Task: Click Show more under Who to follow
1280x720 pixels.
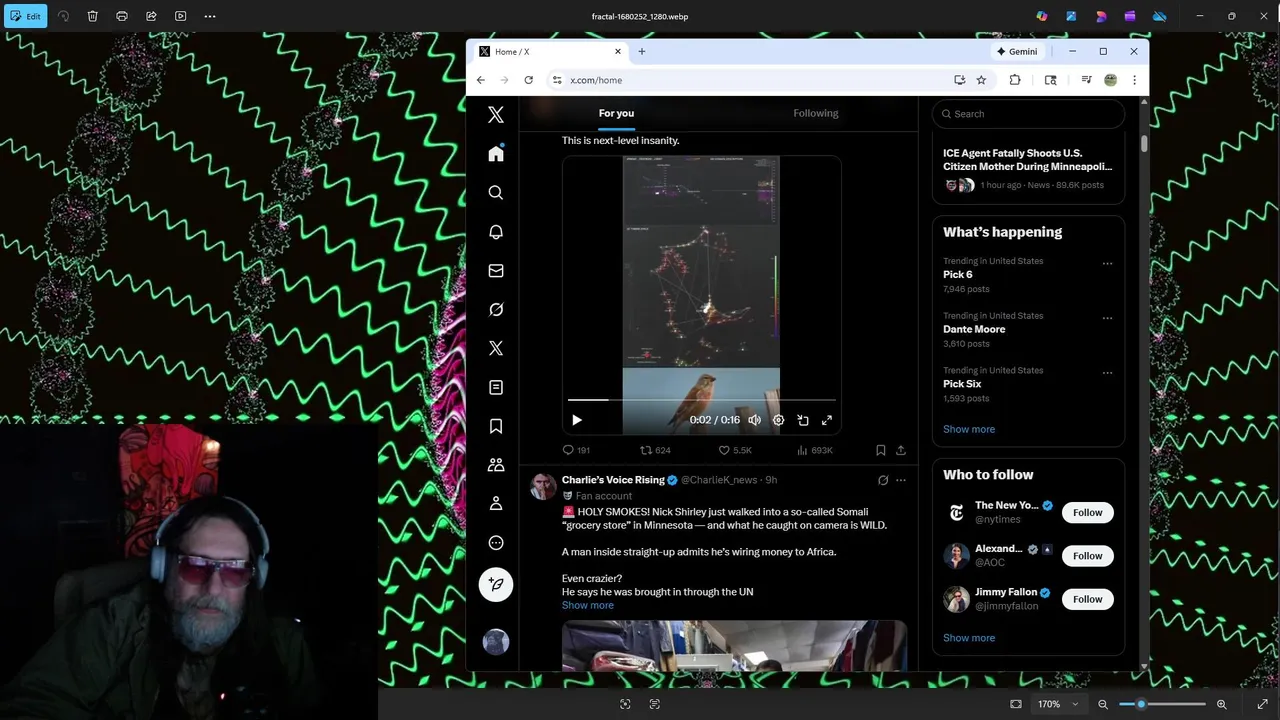Action: pyautogui.click(x=969, y=638)
